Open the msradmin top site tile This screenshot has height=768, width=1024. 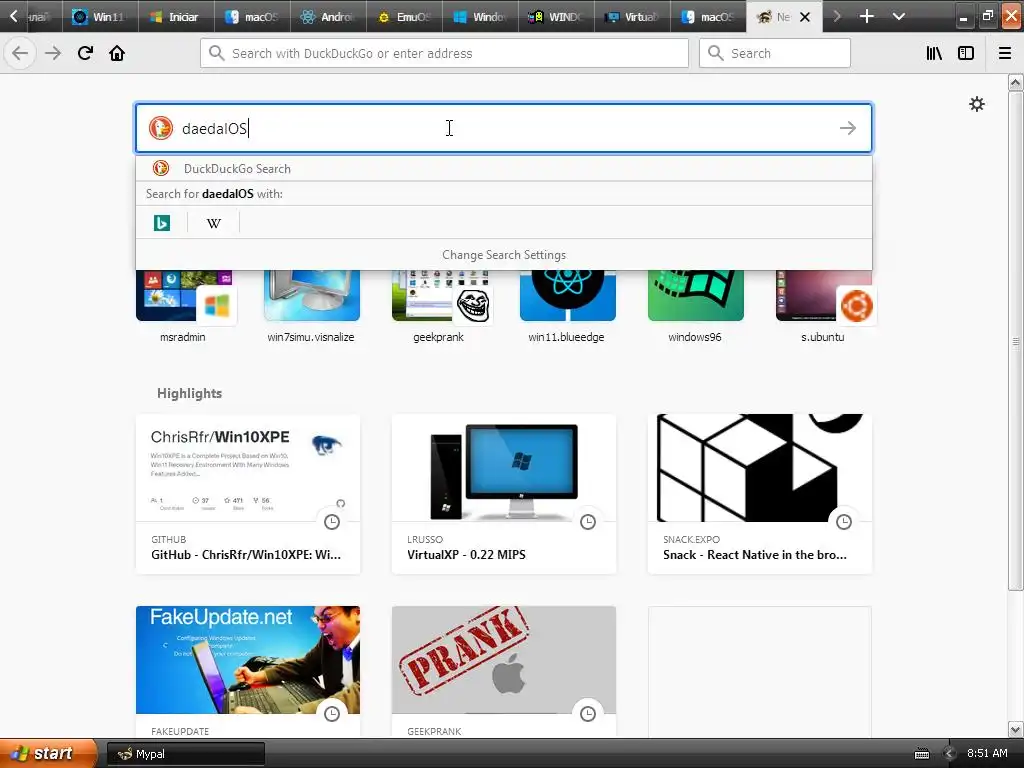(x=184, y=307)
